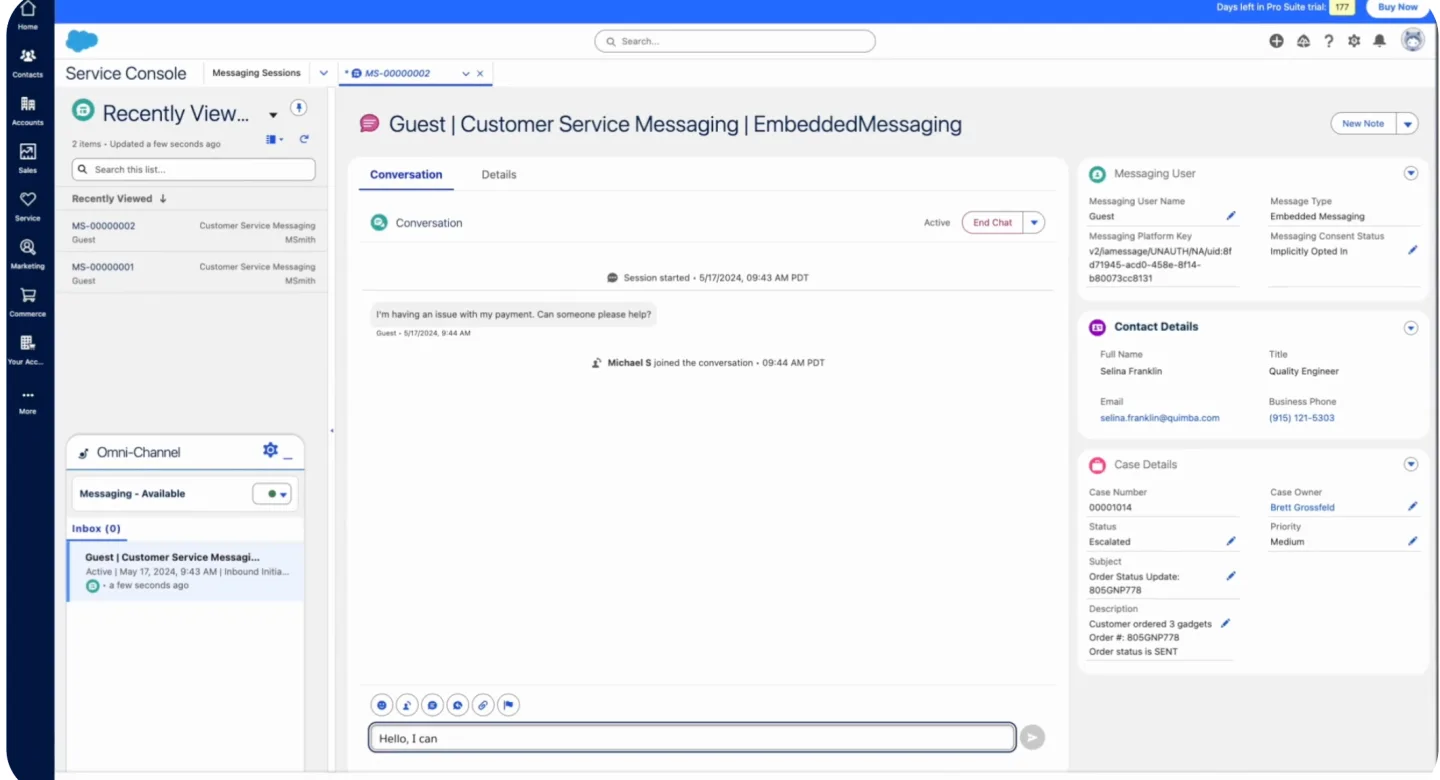Click the Buy Now button
This screenshot has height=780, width=1440.
(1397, 7)
